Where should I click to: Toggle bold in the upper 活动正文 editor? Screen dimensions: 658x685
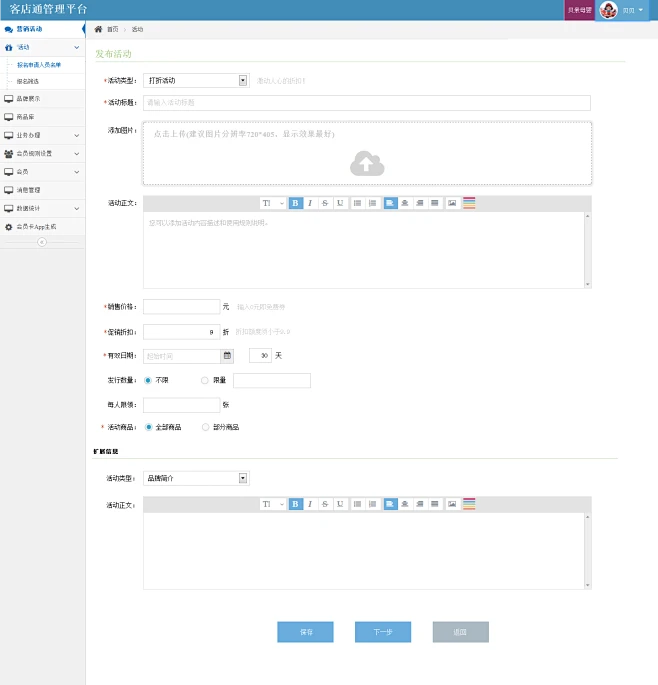click(295, 203)
